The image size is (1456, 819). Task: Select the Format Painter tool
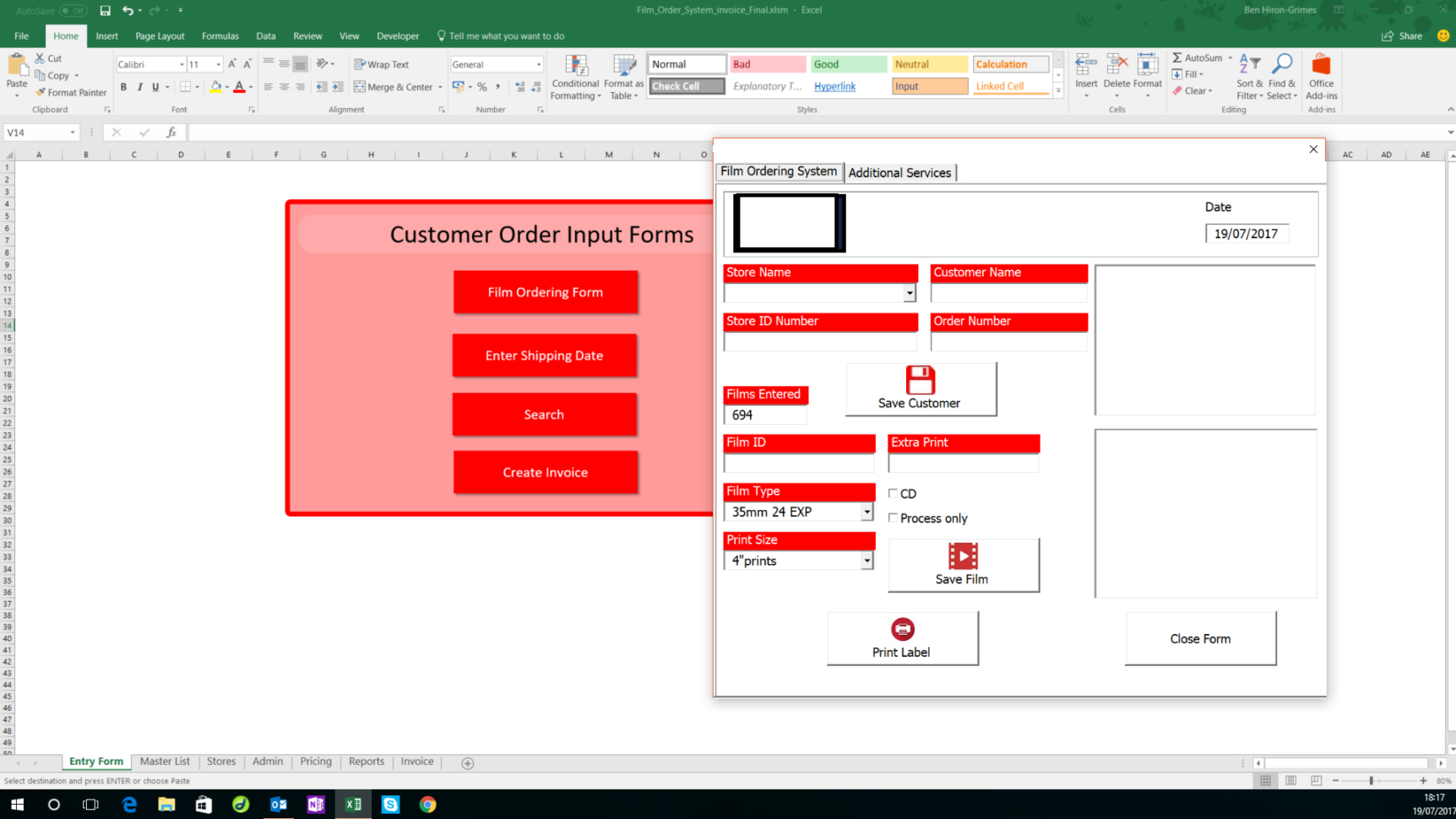click(x=71, y=93)
